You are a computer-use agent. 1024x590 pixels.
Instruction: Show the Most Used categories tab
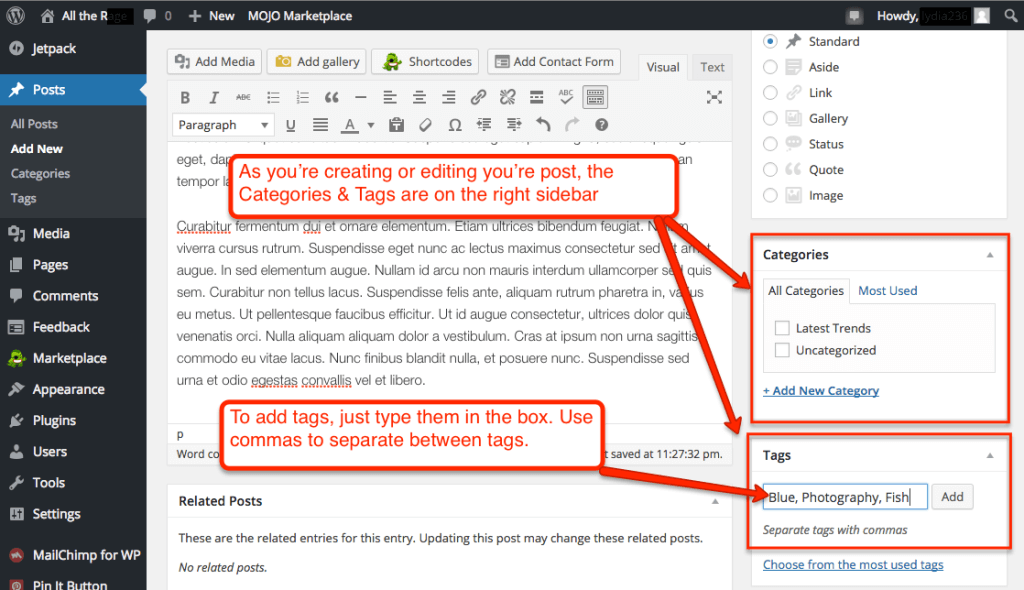tap(888, 291)
